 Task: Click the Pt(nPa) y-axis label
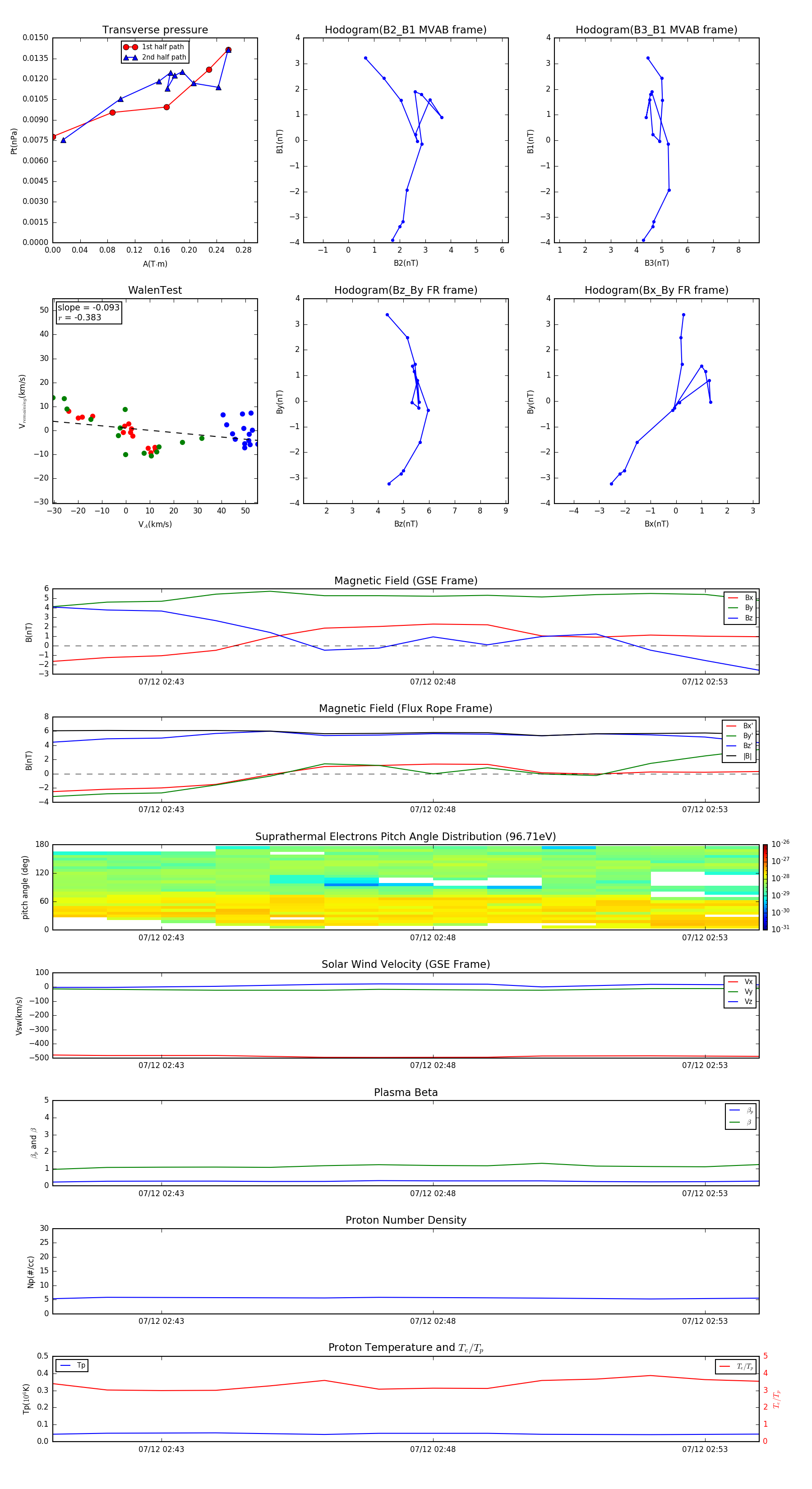pyautogui.click(x=14, y=140)
